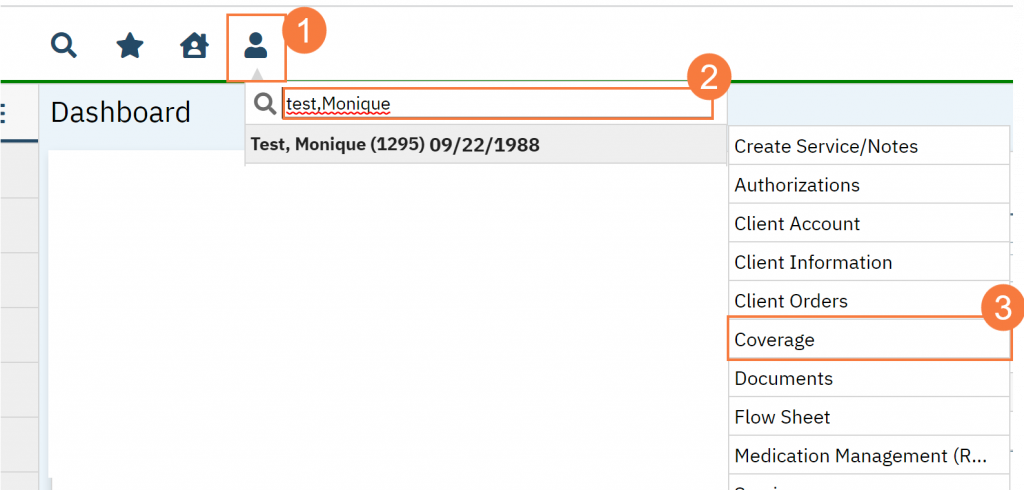Select Test, Monique (1295) search result
Viewport: 1024px width, 490px height.
pos(395,145)
